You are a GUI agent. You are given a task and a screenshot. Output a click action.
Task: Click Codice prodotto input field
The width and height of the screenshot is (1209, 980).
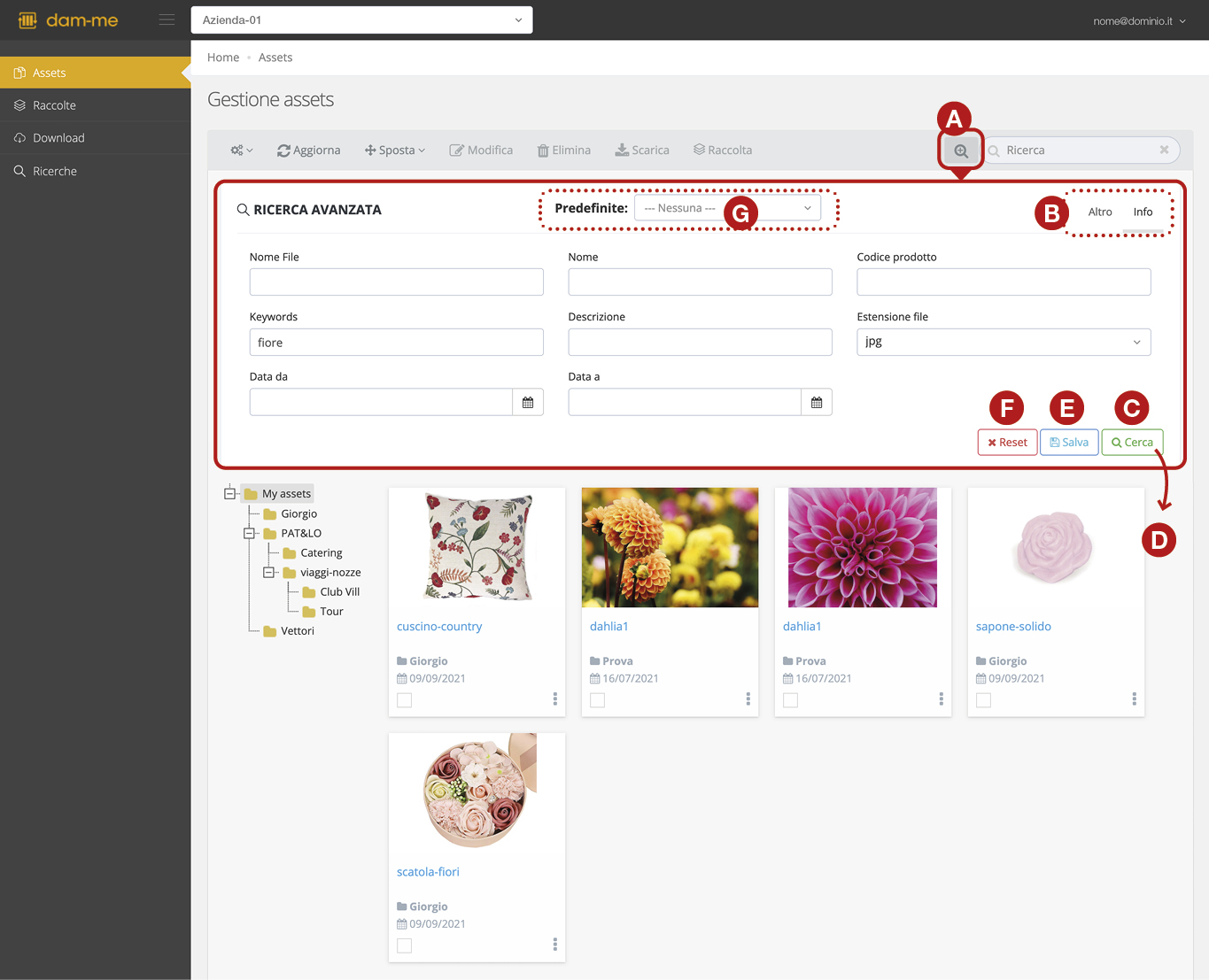pos(1004,282)
